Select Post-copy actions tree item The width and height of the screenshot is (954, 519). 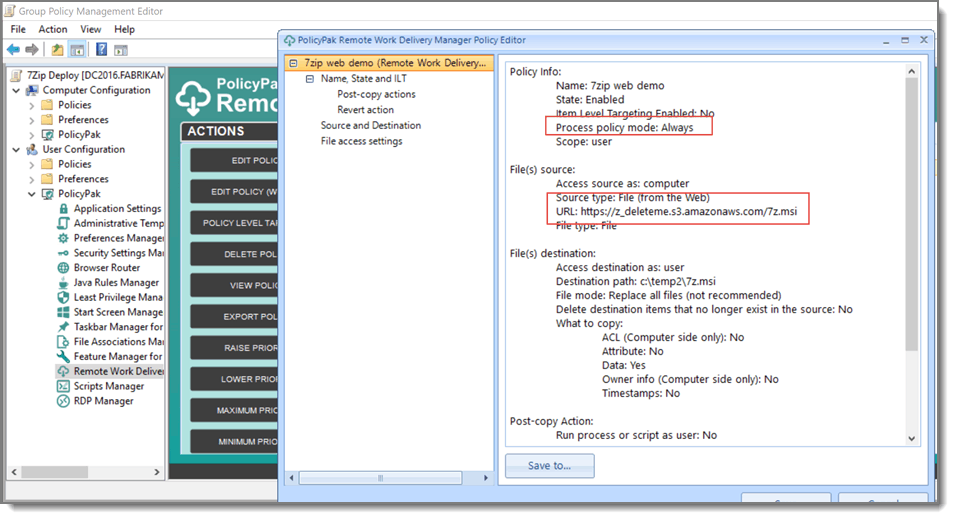click(377, 94)
